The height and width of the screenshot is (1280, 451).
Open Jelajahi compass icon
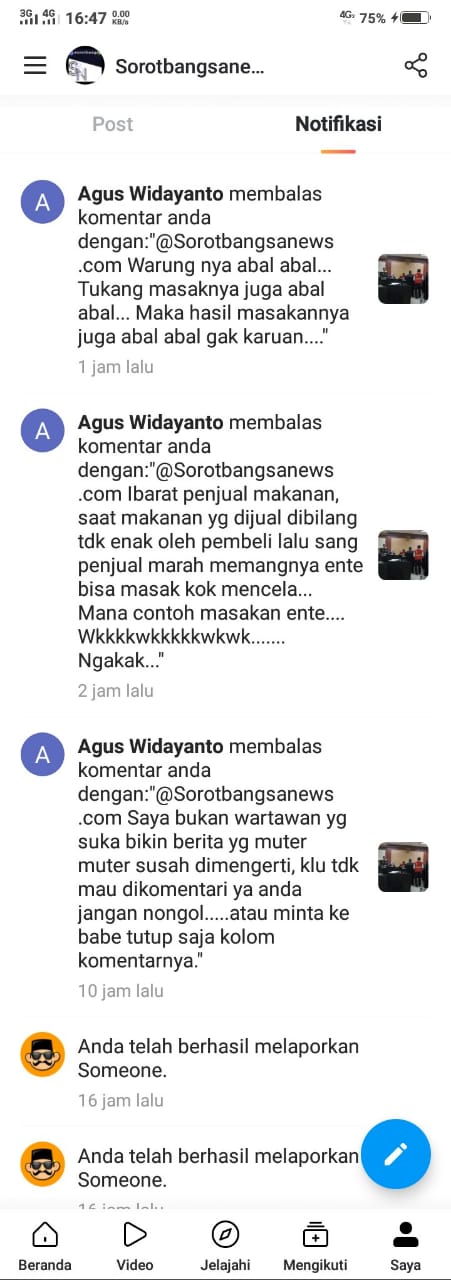tap(225, 1246)
